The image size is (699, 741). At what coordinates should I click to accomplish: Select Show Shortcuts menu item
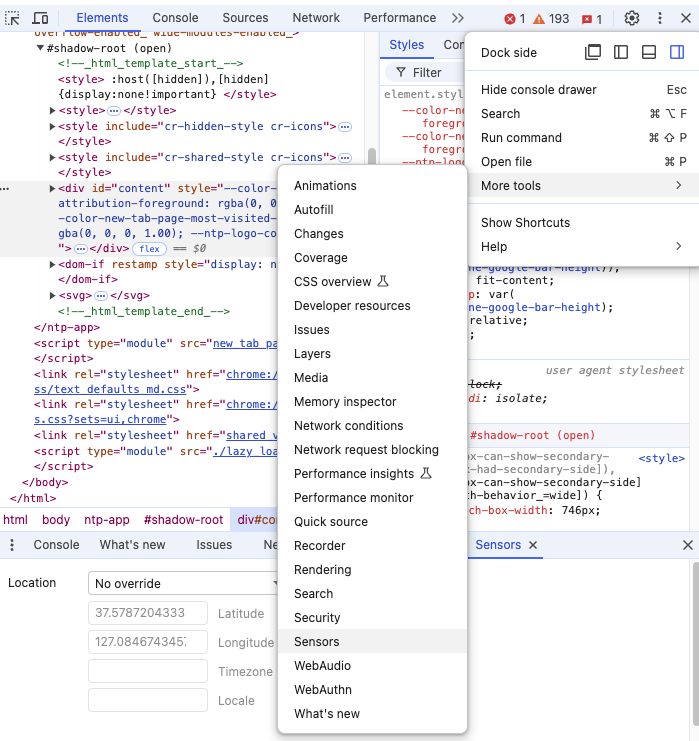tap(582, 223)
